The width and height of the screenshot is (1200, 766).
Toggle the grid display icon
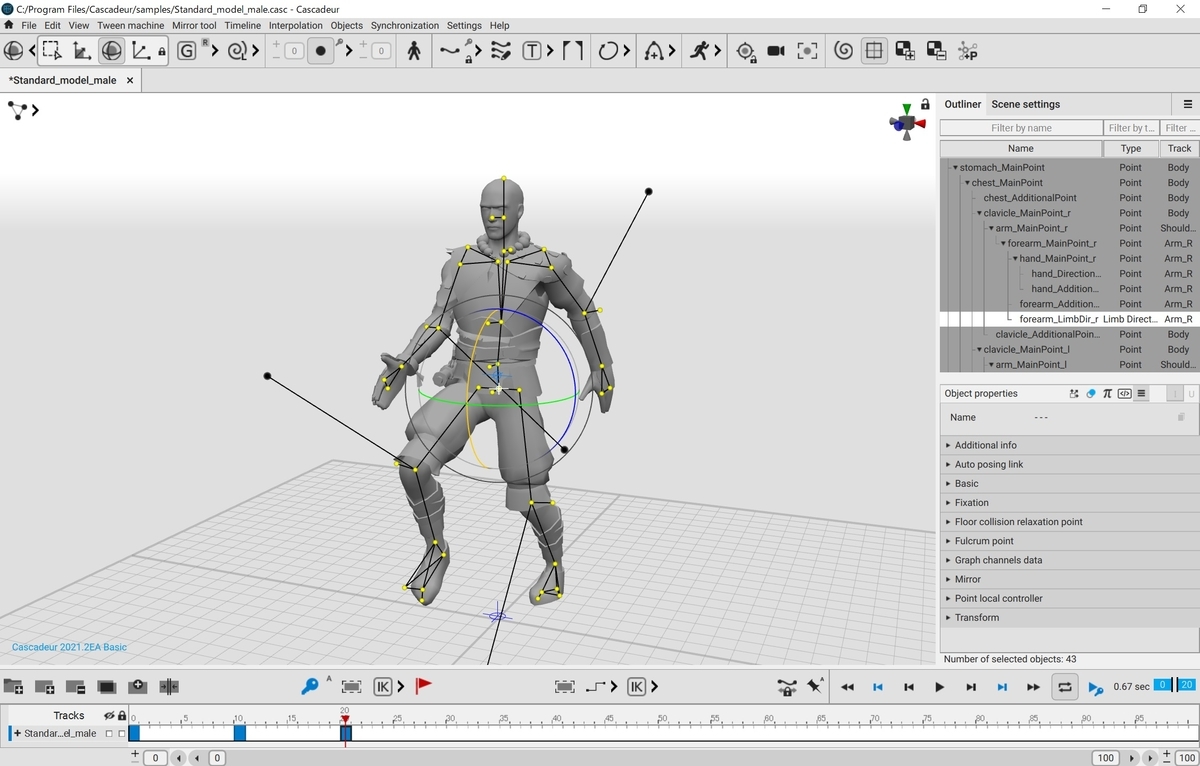[x=874, y=51]
